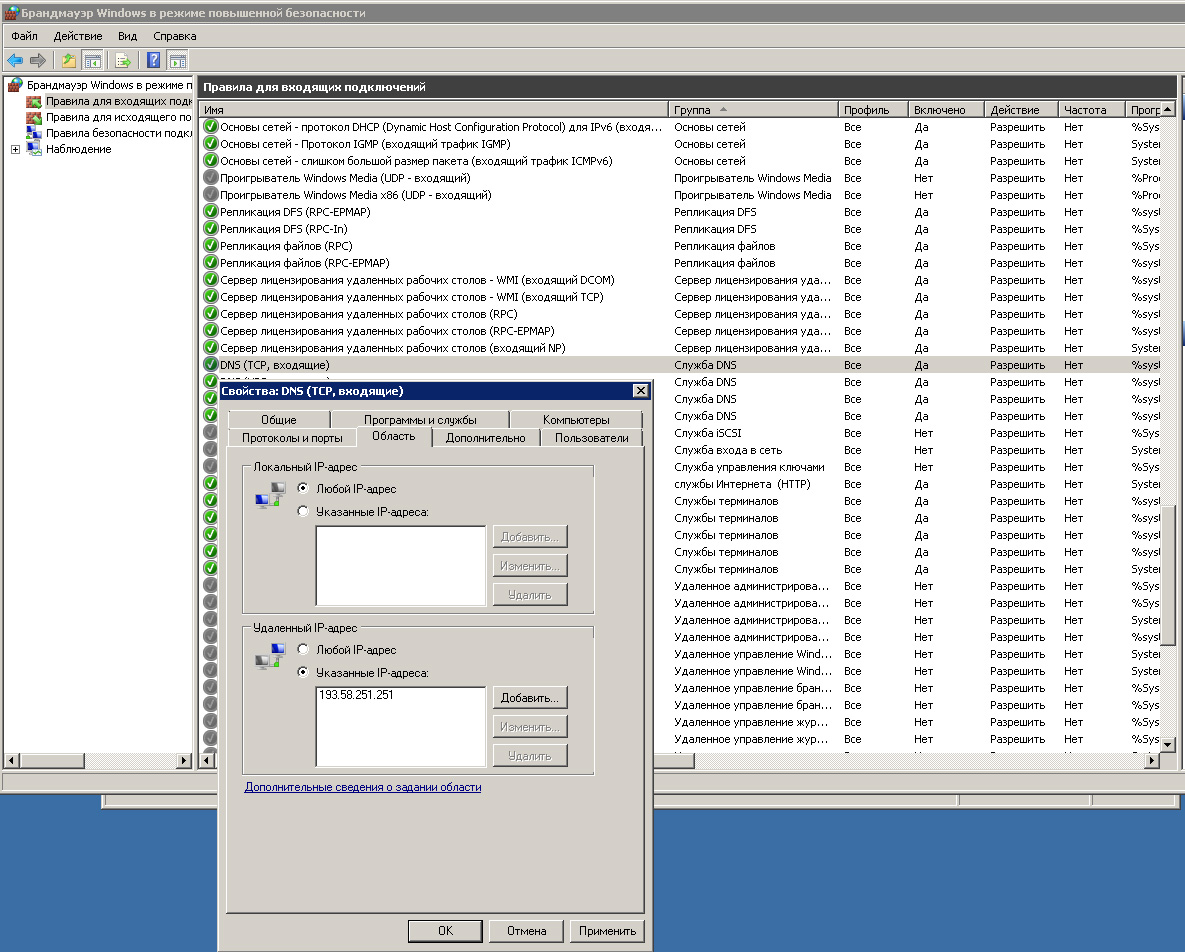Click the outbound rules brick-wall icon
Image resolution: width=1185 pixels, height=952 pixels.
click(33, 117)
